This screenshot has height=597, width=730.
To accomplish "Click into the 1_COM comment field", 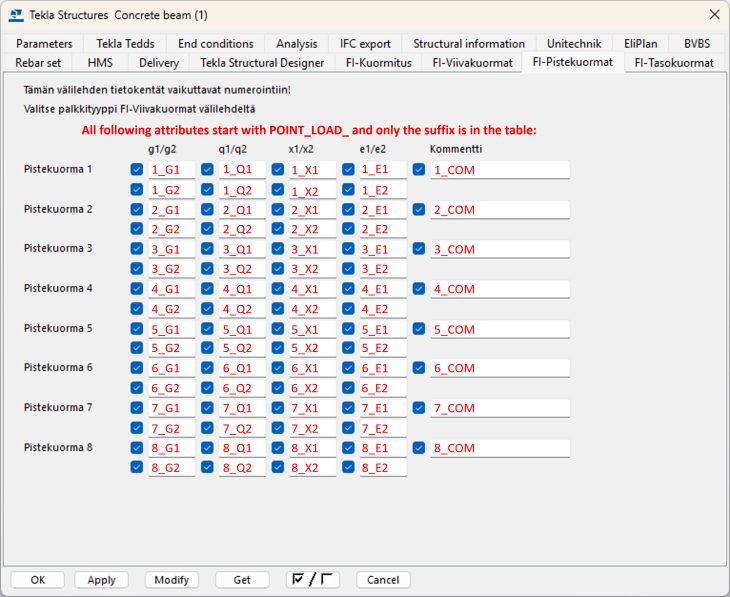I will (500, 170).
